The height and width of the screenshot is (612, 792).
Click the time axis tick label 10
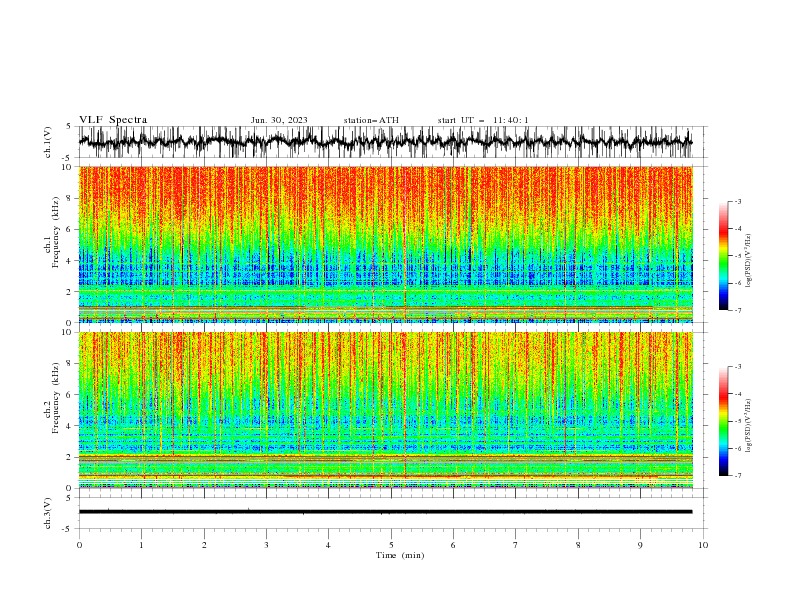click(x=703, y=545)
